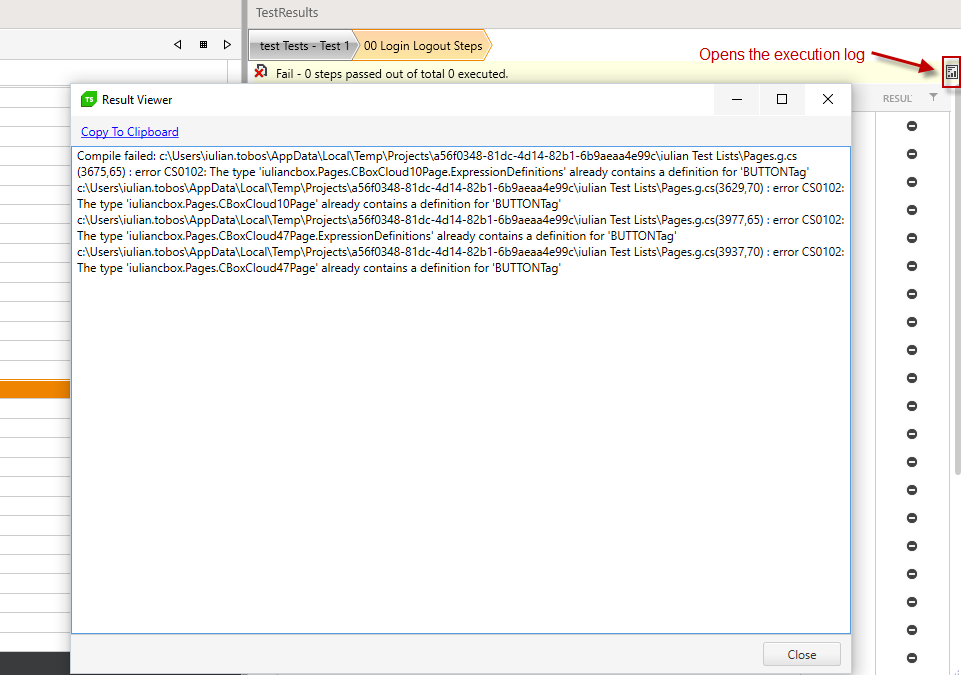Click the left arrow navigation icon

coord(178,44)
